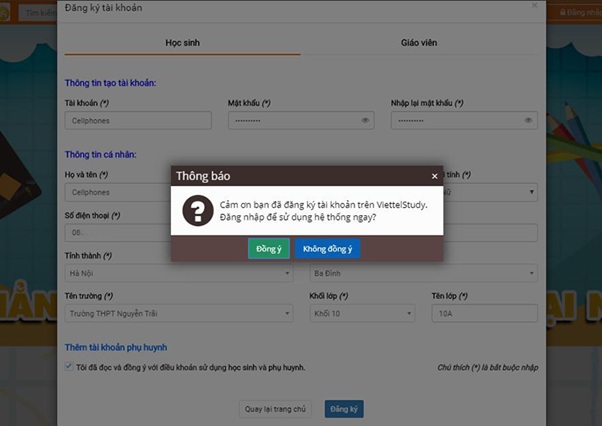Toggle password visibility in Mật khẩu field
The width and height of the screenshot is (602, 426).
[x=366, y=121]
